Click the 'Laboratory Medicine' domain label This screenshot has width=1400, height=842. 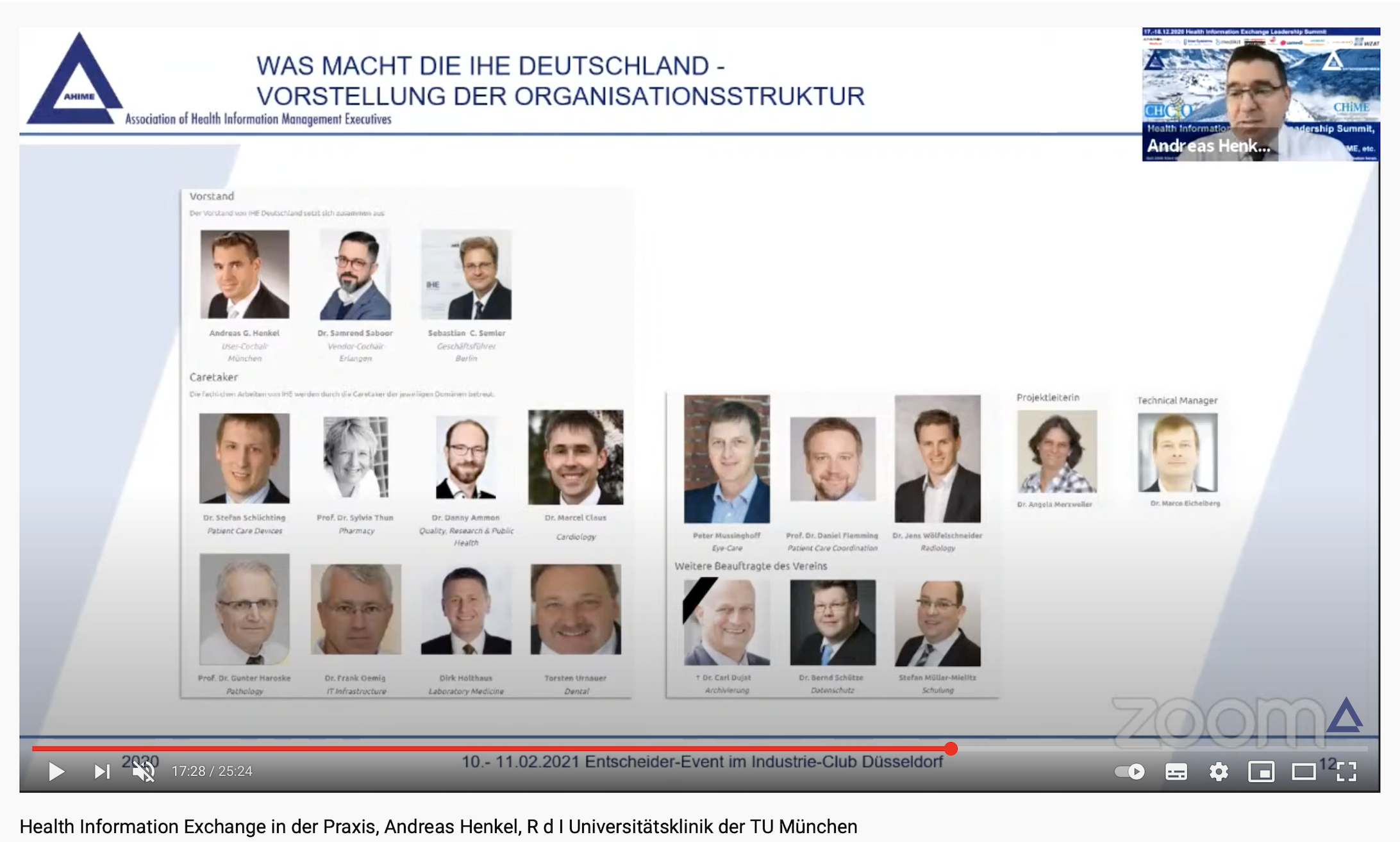[x=466, y=691]
